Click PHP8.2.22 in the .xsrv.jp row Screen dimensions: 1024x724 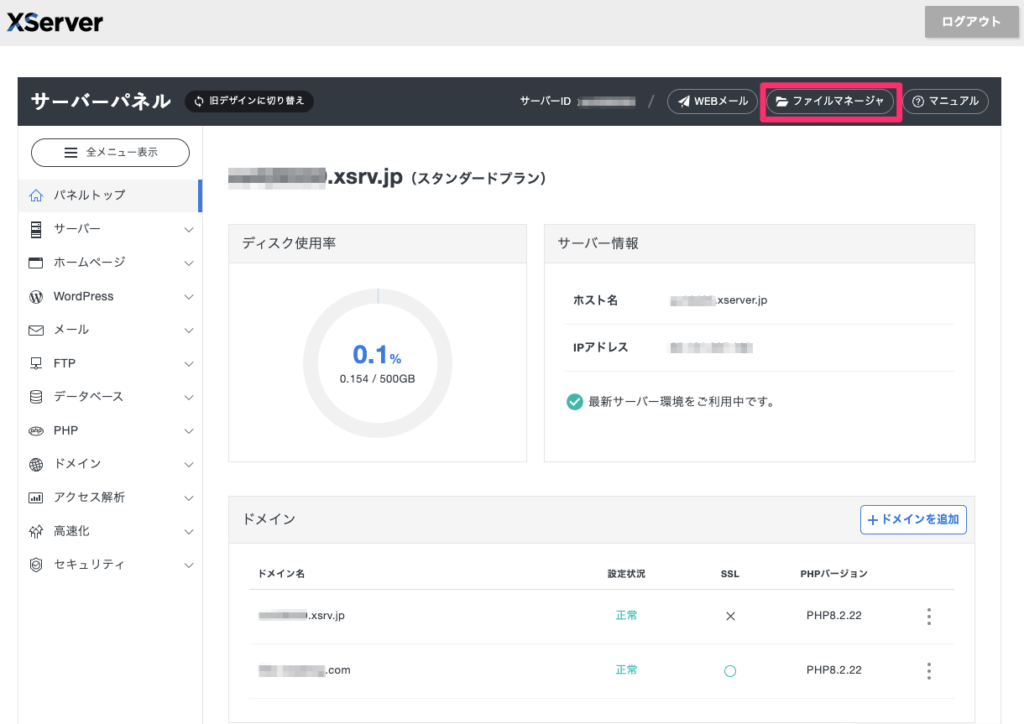pos(834,615)
